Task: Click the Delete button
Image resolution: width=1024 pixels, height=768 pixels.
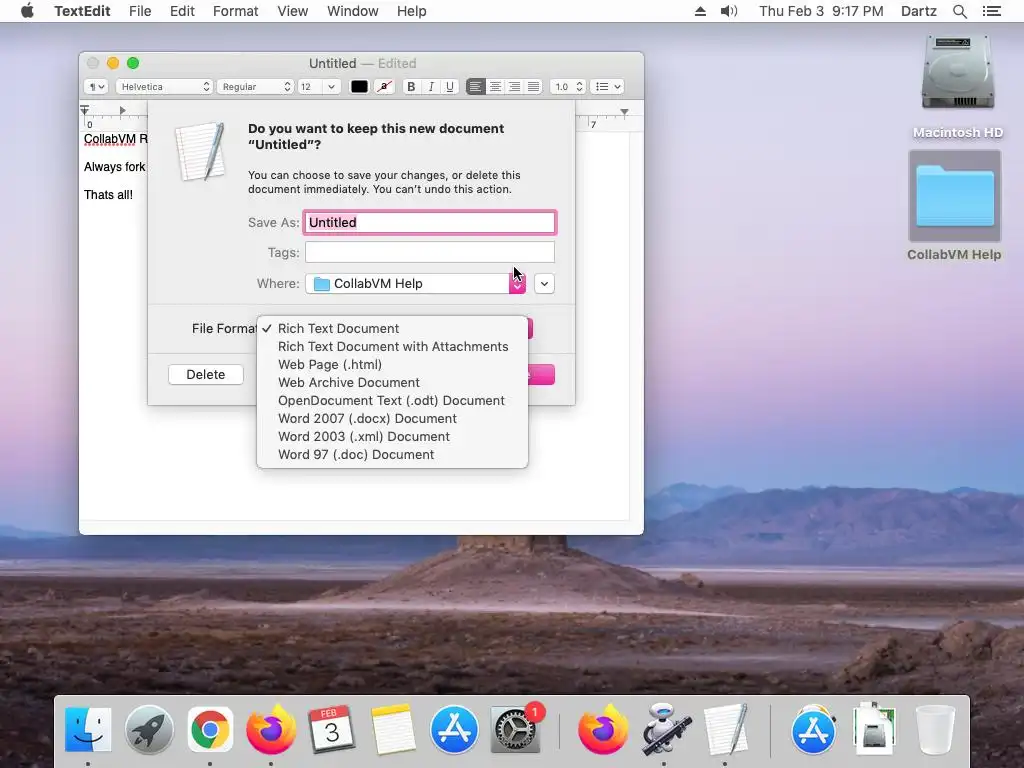Action: [x=206, y=374]
